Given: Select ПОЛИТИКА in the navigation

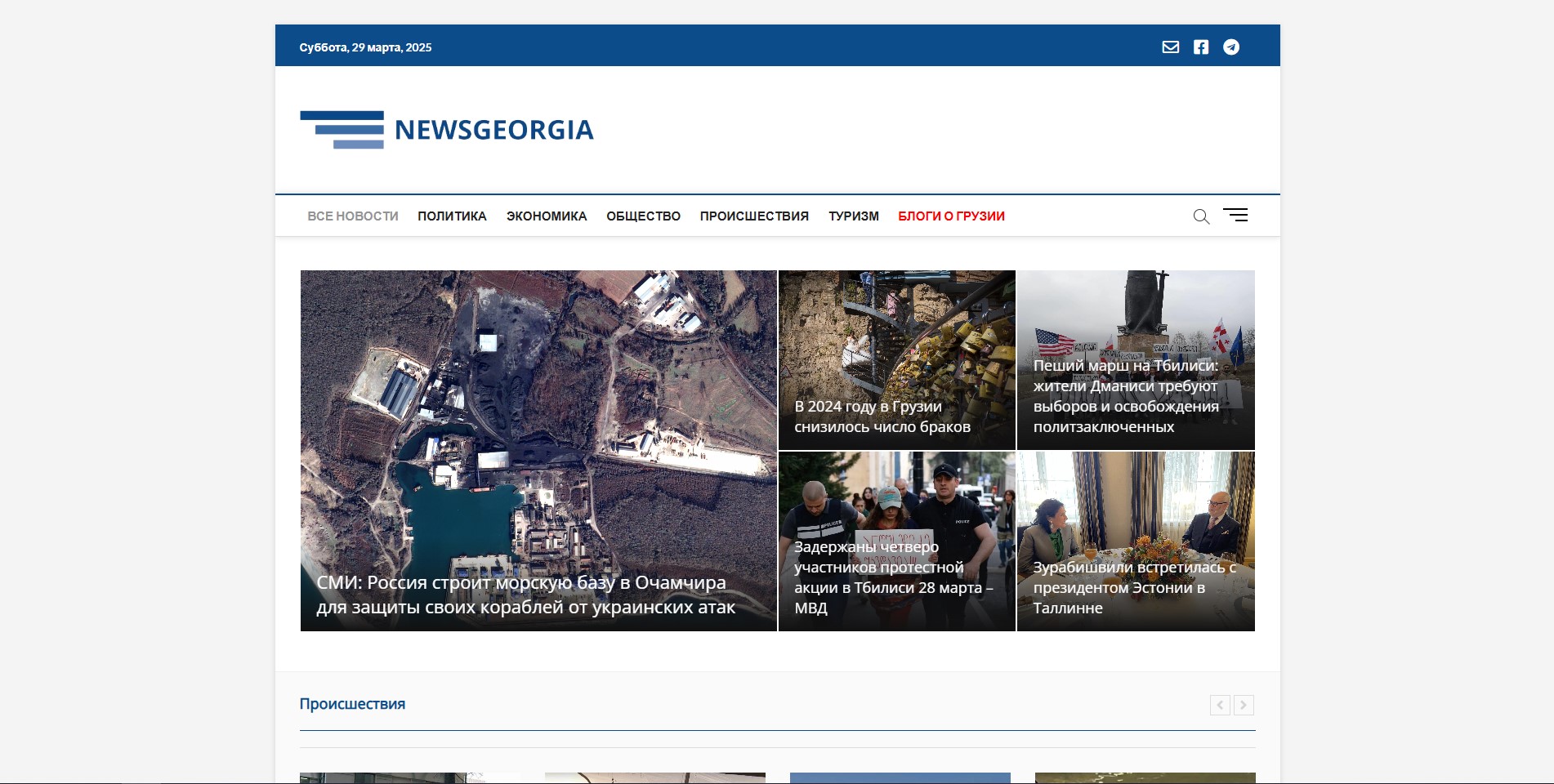Looking at the screenshot, I should click(x=452, y=216).
